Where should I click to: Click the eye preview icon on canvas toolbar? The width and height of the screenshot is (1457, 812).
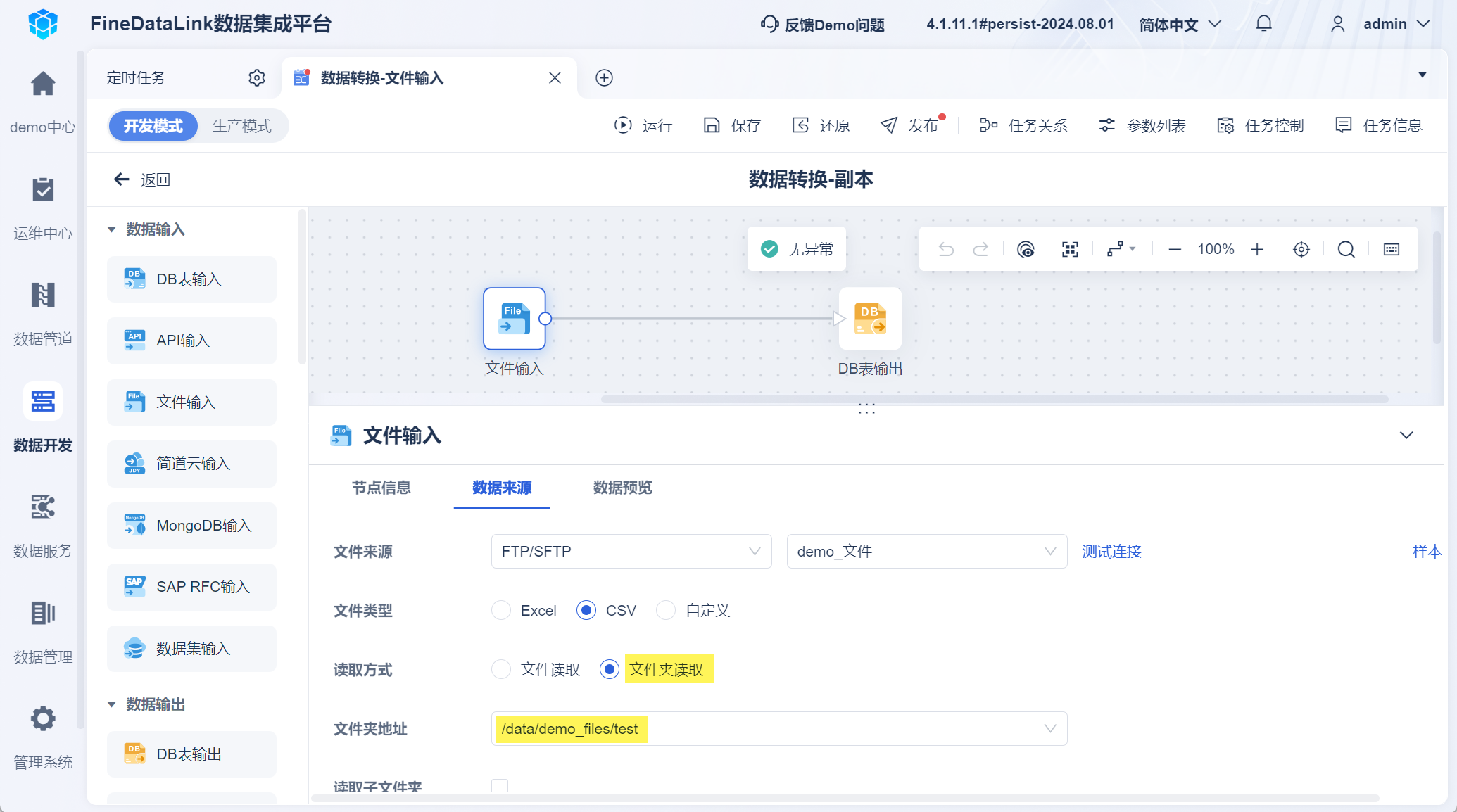[1026, 249]
